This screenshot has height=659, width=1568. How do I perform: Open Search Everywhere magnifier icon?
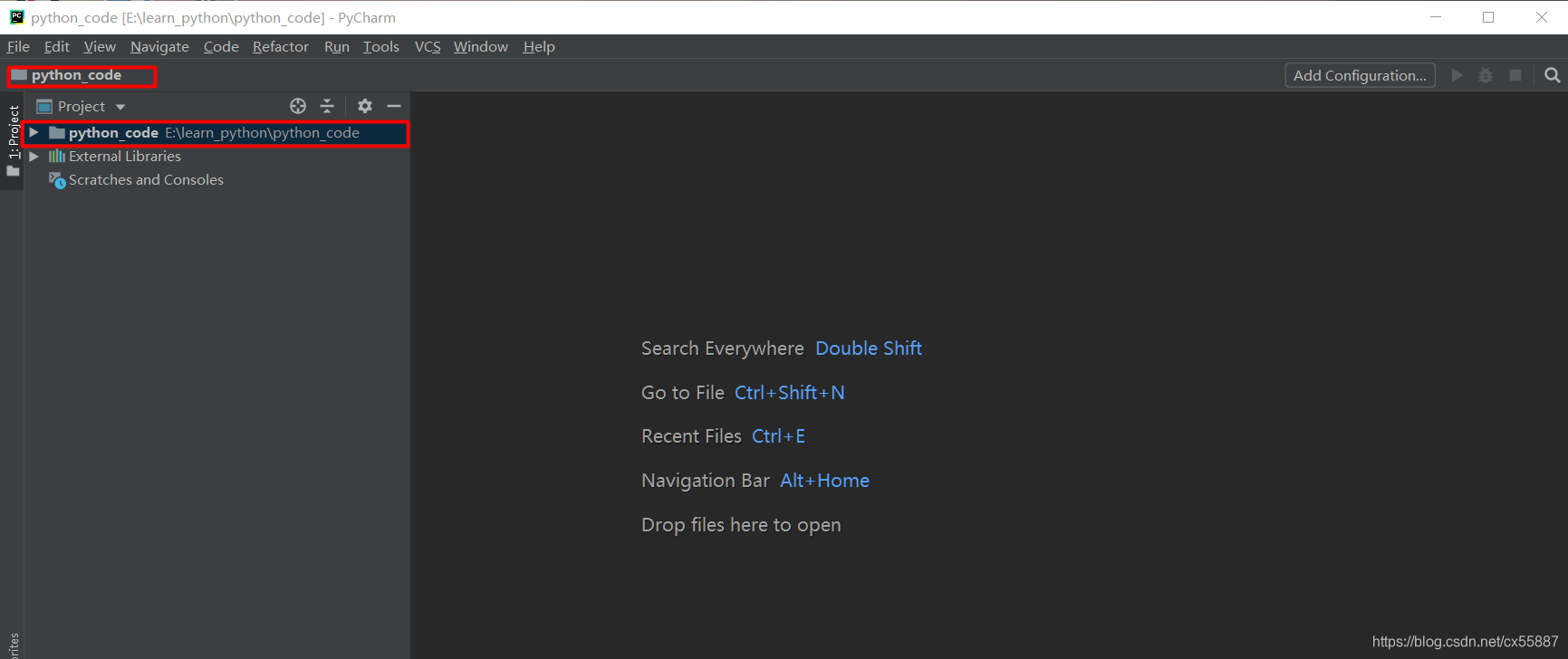(1553, 75)
